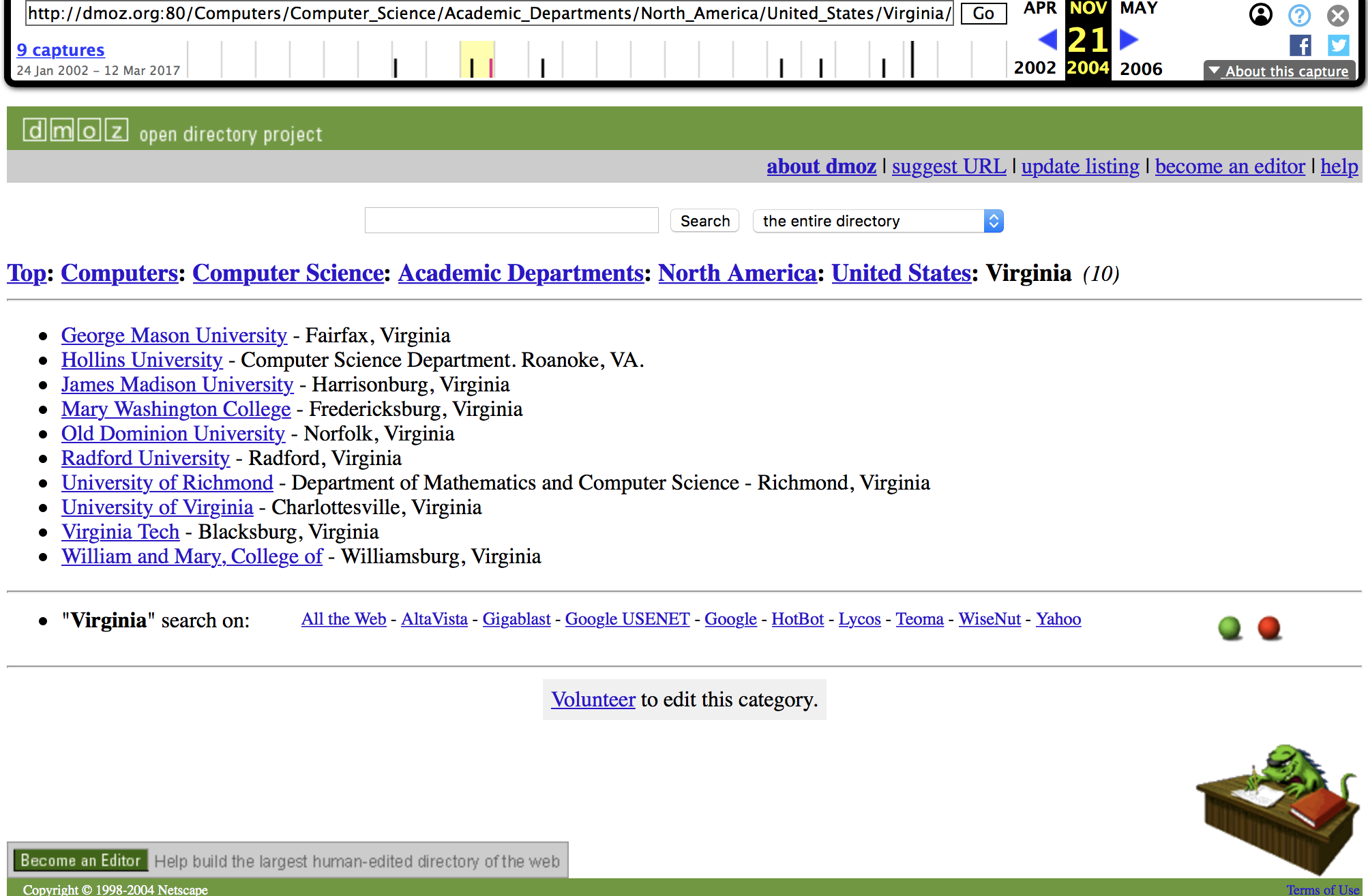Search Virginia on Google USENET
Image resolution: width=1368 pixels, height=896 pixels.
[627, 619]
